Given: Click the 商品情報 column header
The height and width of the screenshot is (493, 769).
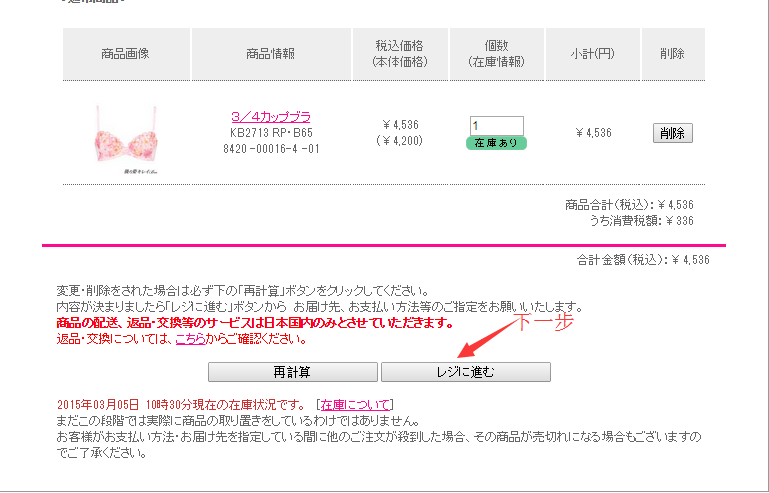Looking at the screenshot, I should click(x=271, y=54).
